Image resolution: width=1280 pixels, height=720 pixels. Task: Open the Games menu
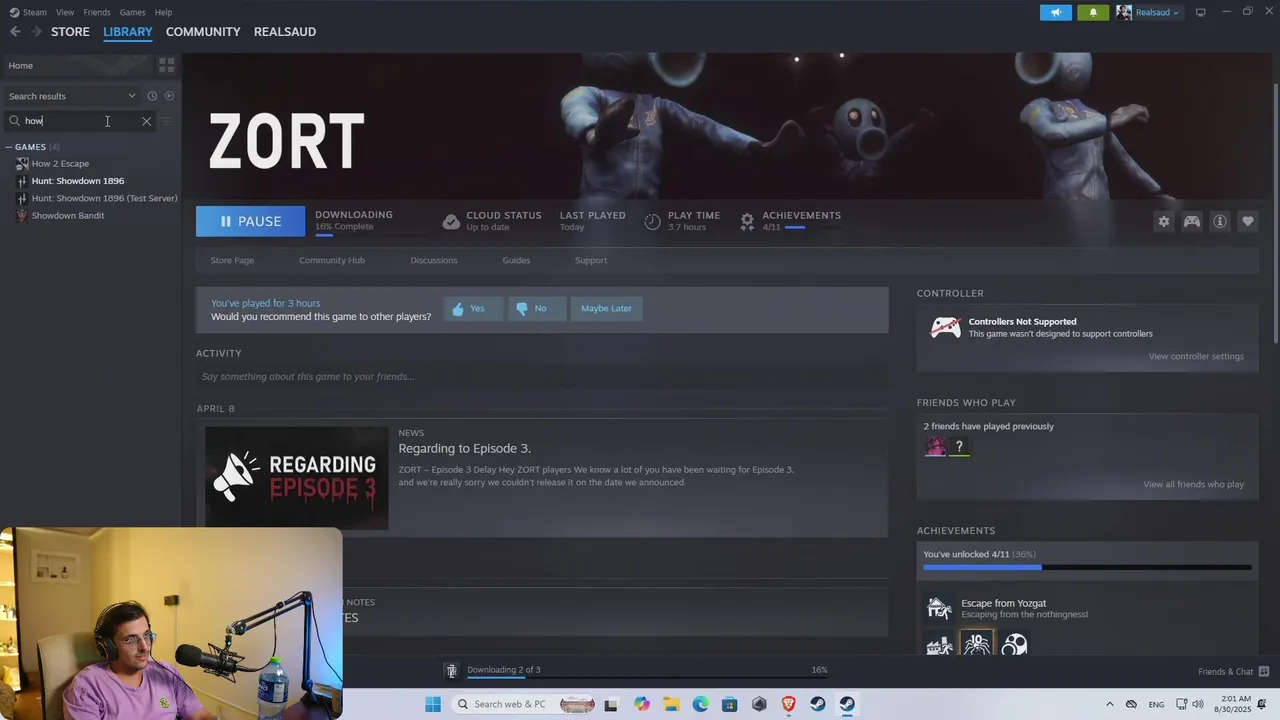pos(132,12)
